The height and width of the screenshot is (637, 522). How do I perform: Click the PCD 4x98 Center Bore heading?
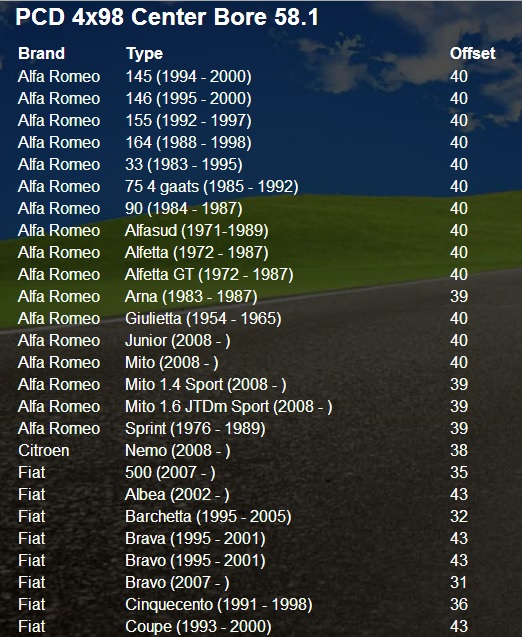[167, 17]
